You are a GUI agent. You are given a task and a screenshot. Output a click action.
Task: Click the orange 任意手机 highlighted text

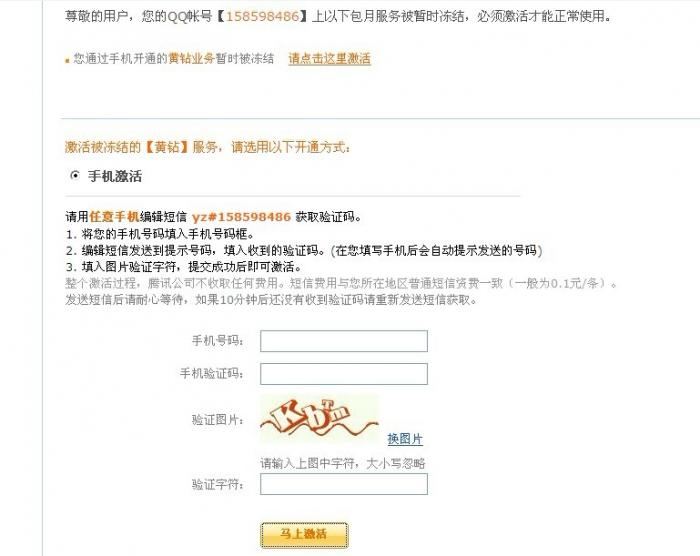(114, 217)
